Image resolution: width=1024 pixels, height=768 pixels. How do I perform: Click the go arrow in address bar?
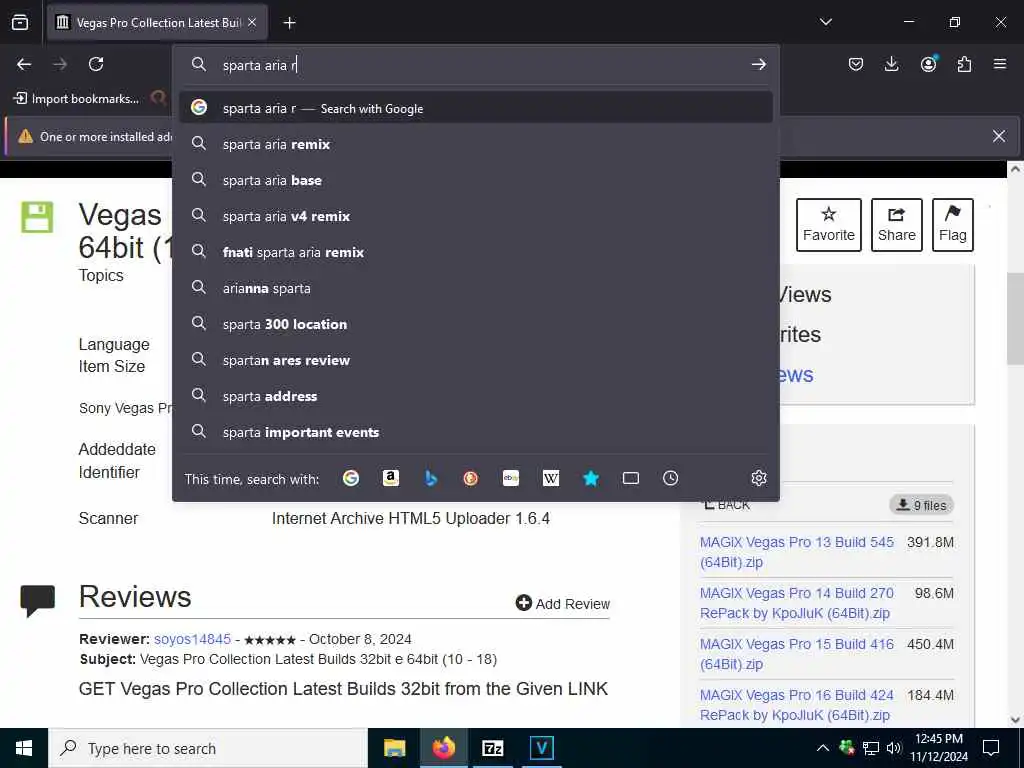758,65
